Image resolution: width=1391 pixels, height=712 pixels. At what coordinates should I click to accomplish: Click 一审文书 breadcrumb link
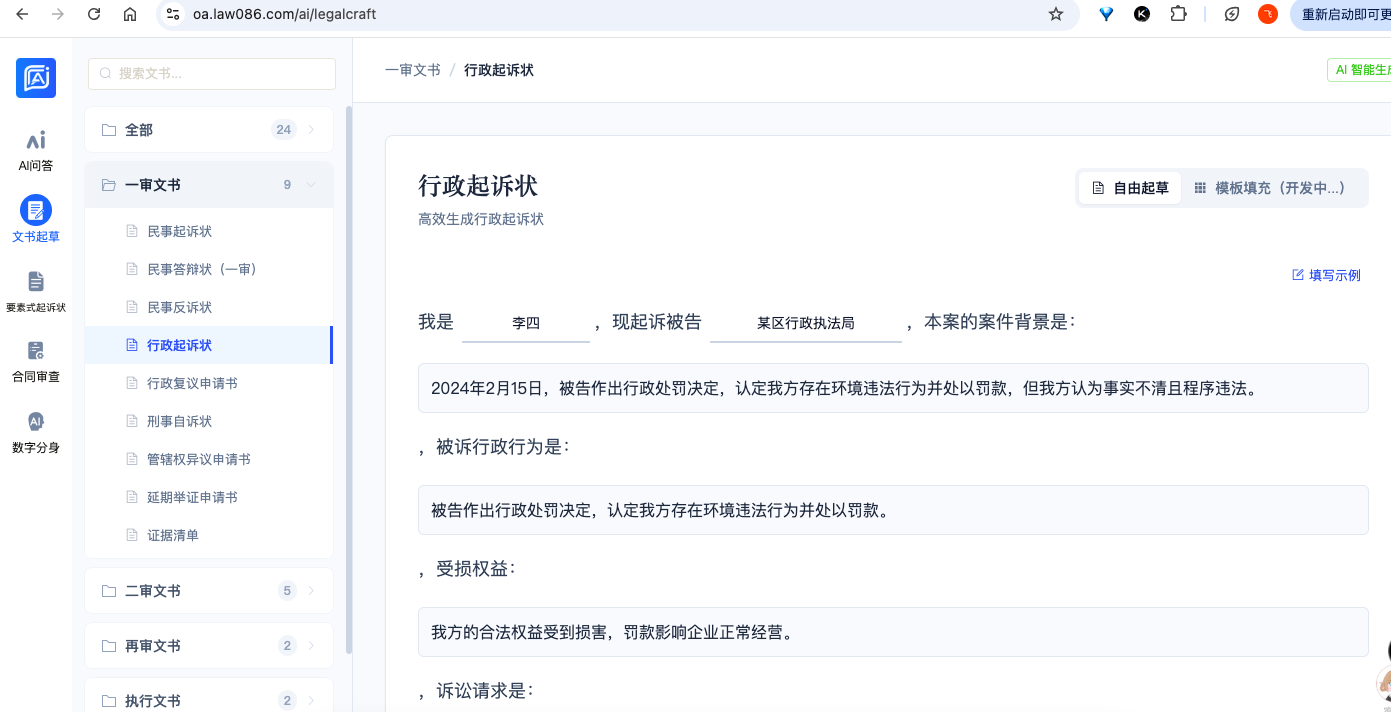pyautogui.click(x=412, y=70)
